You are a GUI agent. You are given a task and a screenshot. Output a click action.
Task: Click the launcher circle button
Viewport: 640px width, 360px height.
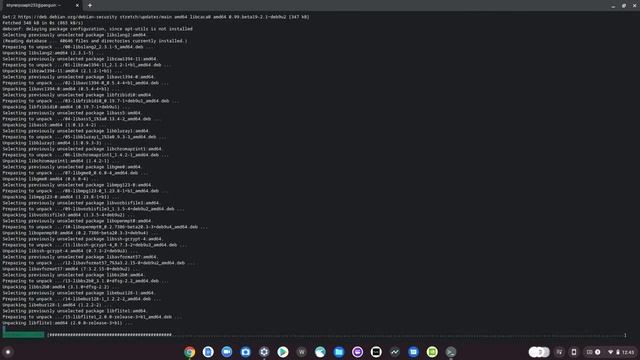click(7, 352)
